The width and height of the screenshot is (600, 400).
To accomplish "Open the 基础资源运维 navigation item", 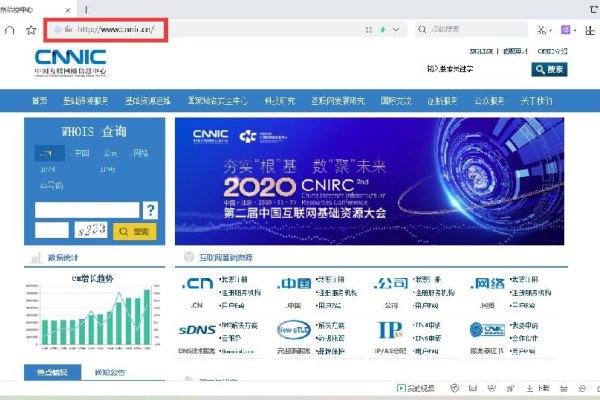I will pos(148,101).
